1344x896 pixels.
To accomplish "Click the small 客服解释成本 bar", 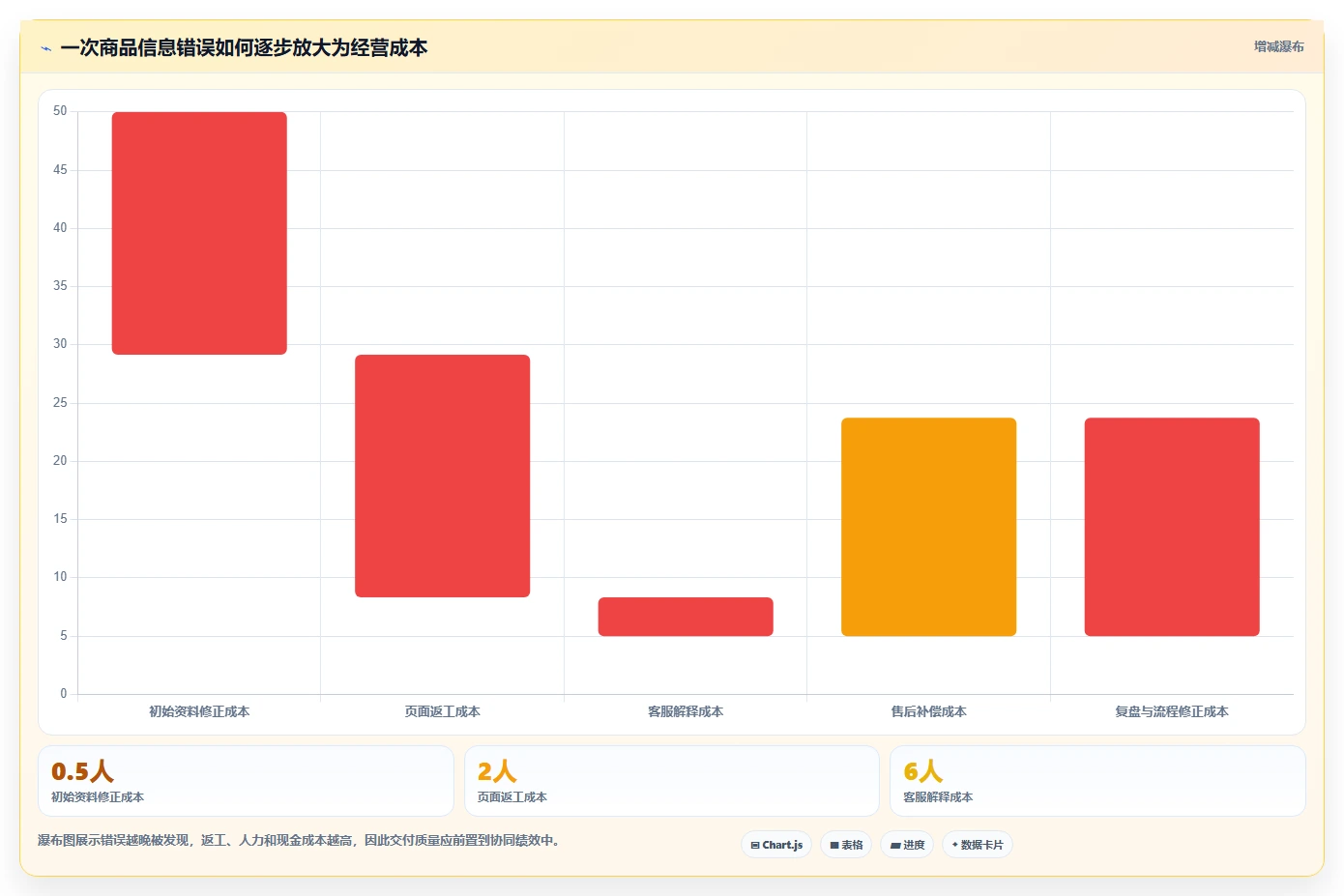I will click(686, 617).
